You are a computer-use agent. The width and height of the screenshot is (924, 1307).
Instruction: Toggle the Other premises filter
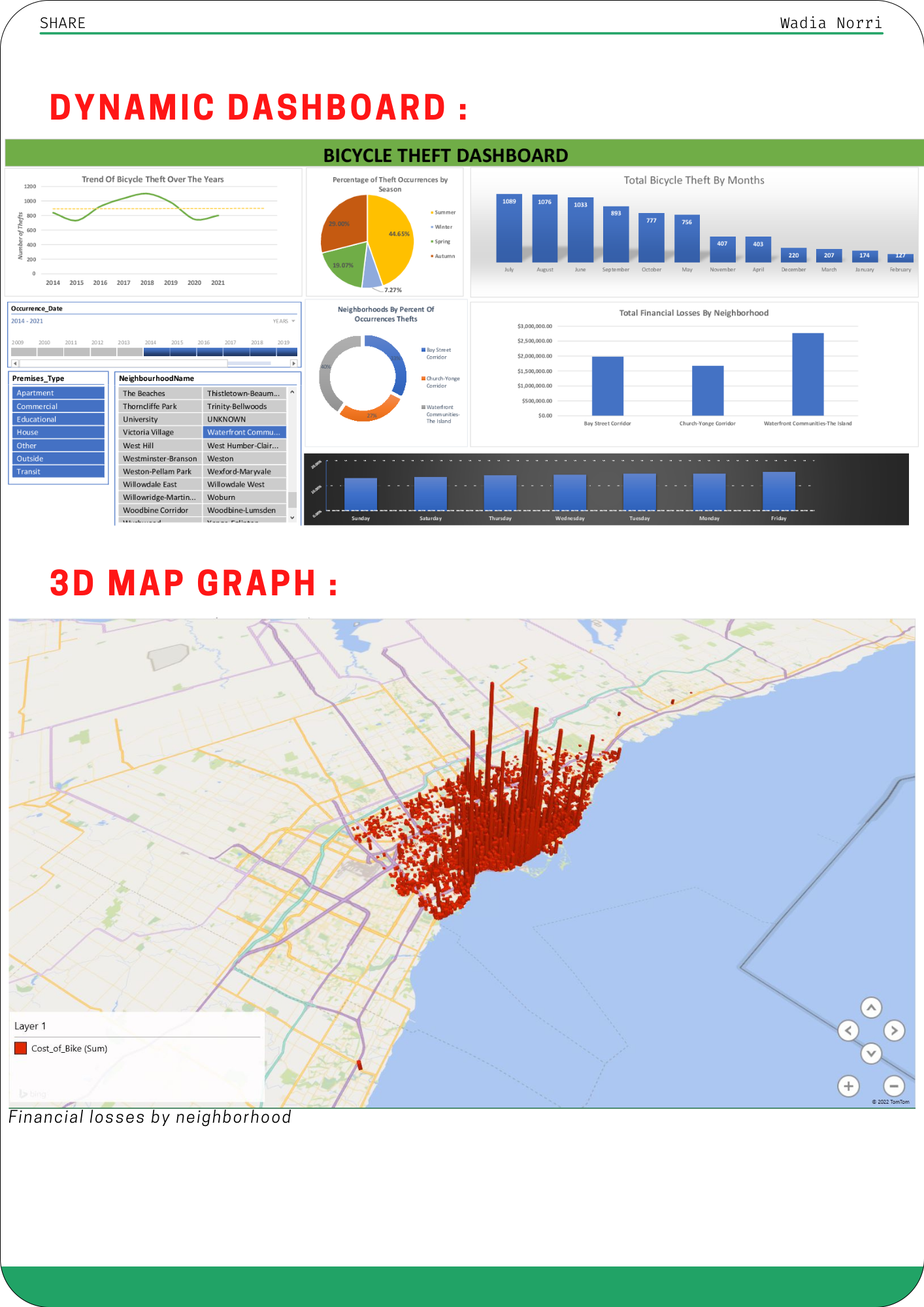[x=58, y=445]
